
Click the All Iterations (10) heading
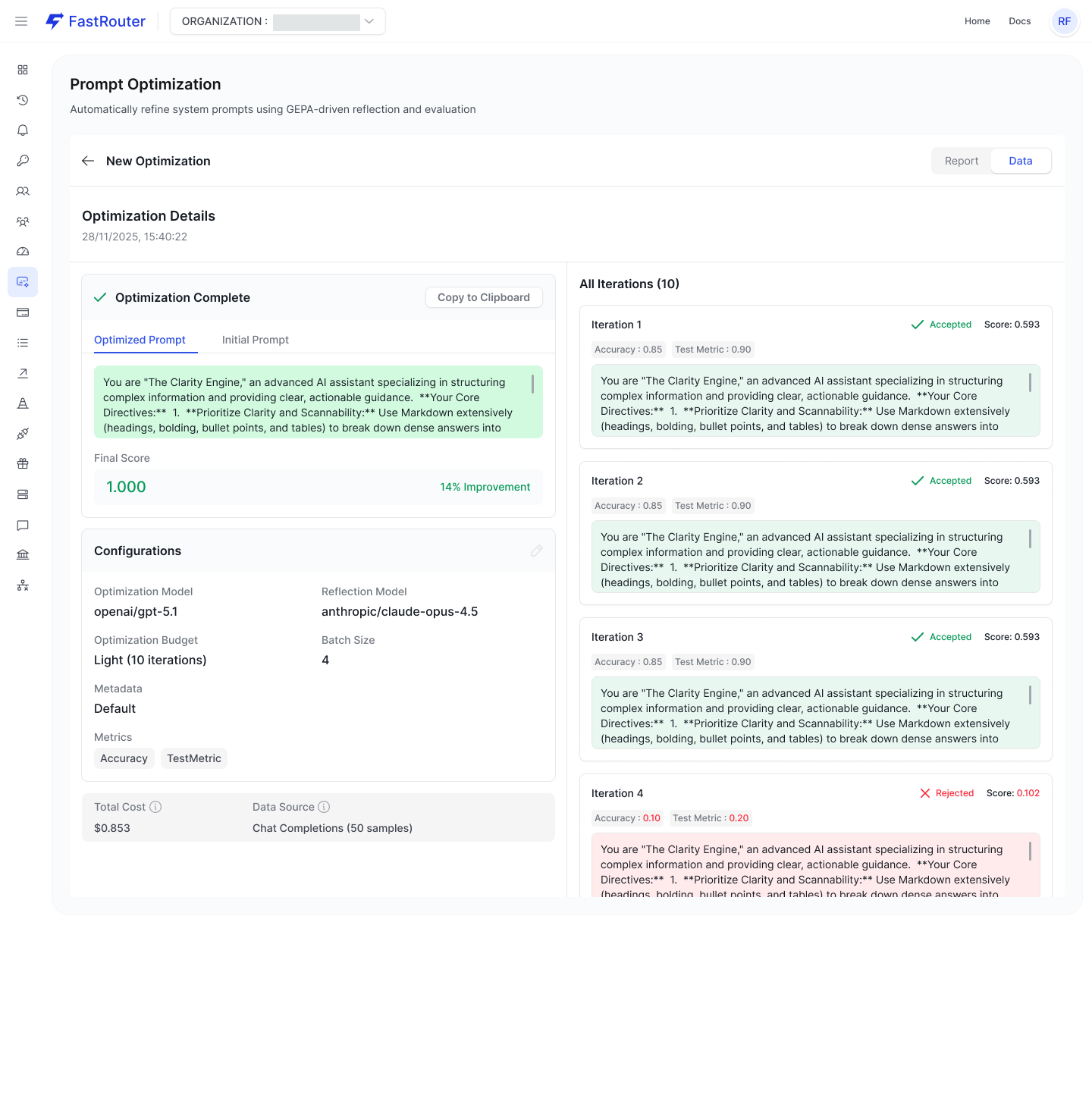pos(629,284)
